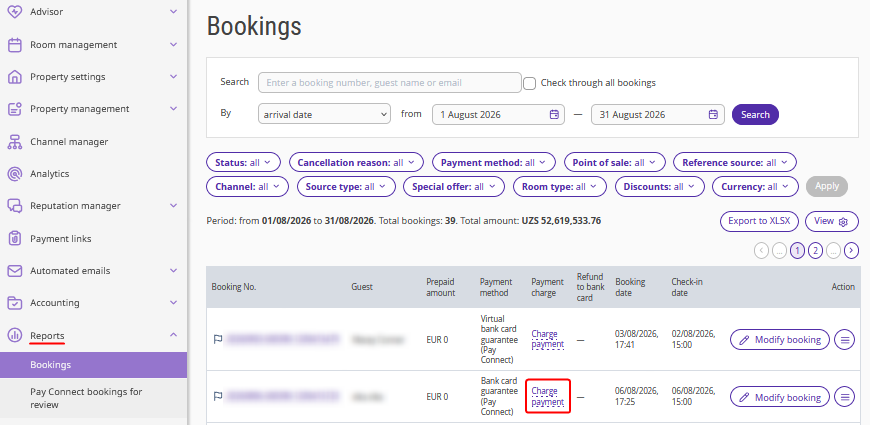Image resolution: width=870 pixels, height=425 pixels.
Task: Open the Cancellation reason filter
Action: point(356,163)
